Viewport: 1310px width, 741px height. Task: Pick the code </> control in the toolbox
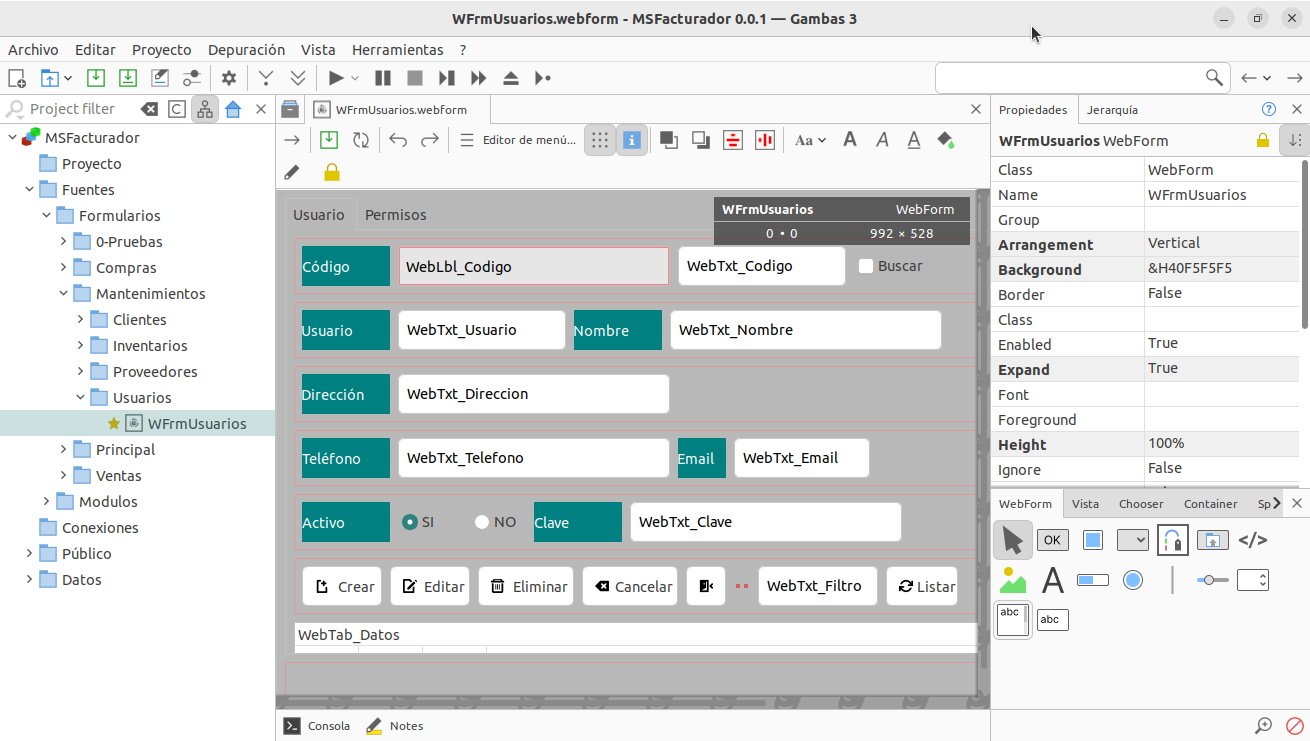[x=1253, y=540]
